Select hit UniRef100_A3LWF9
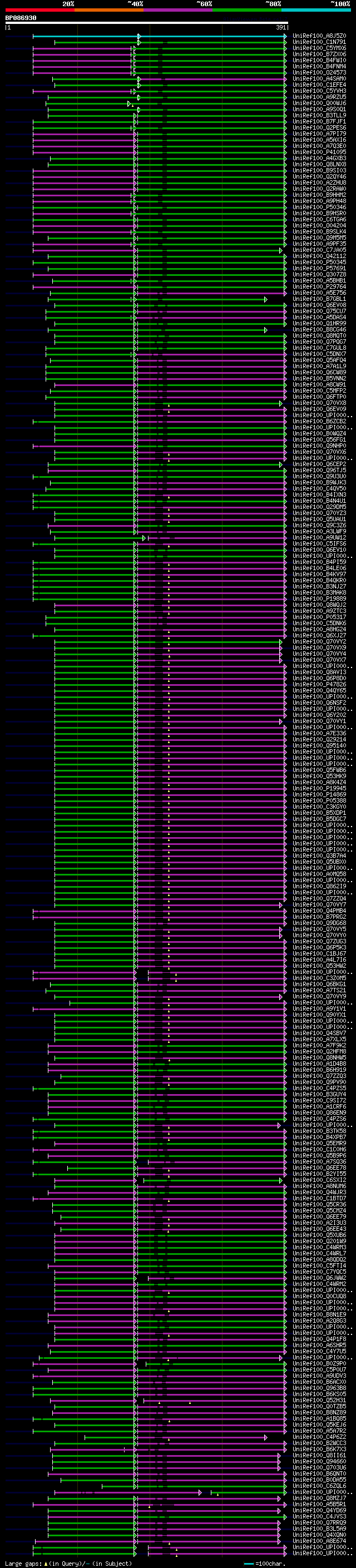 319,531
